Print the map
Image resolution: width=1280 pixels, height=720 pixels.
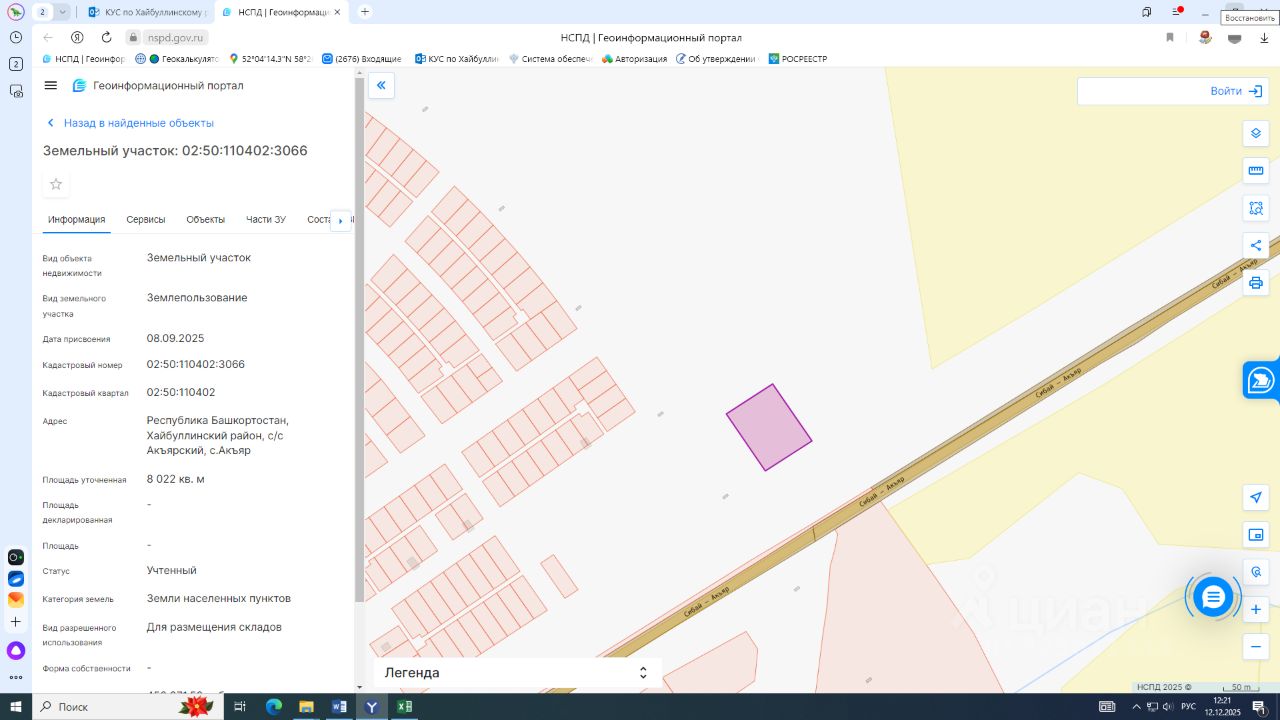tap(1256, 282)
